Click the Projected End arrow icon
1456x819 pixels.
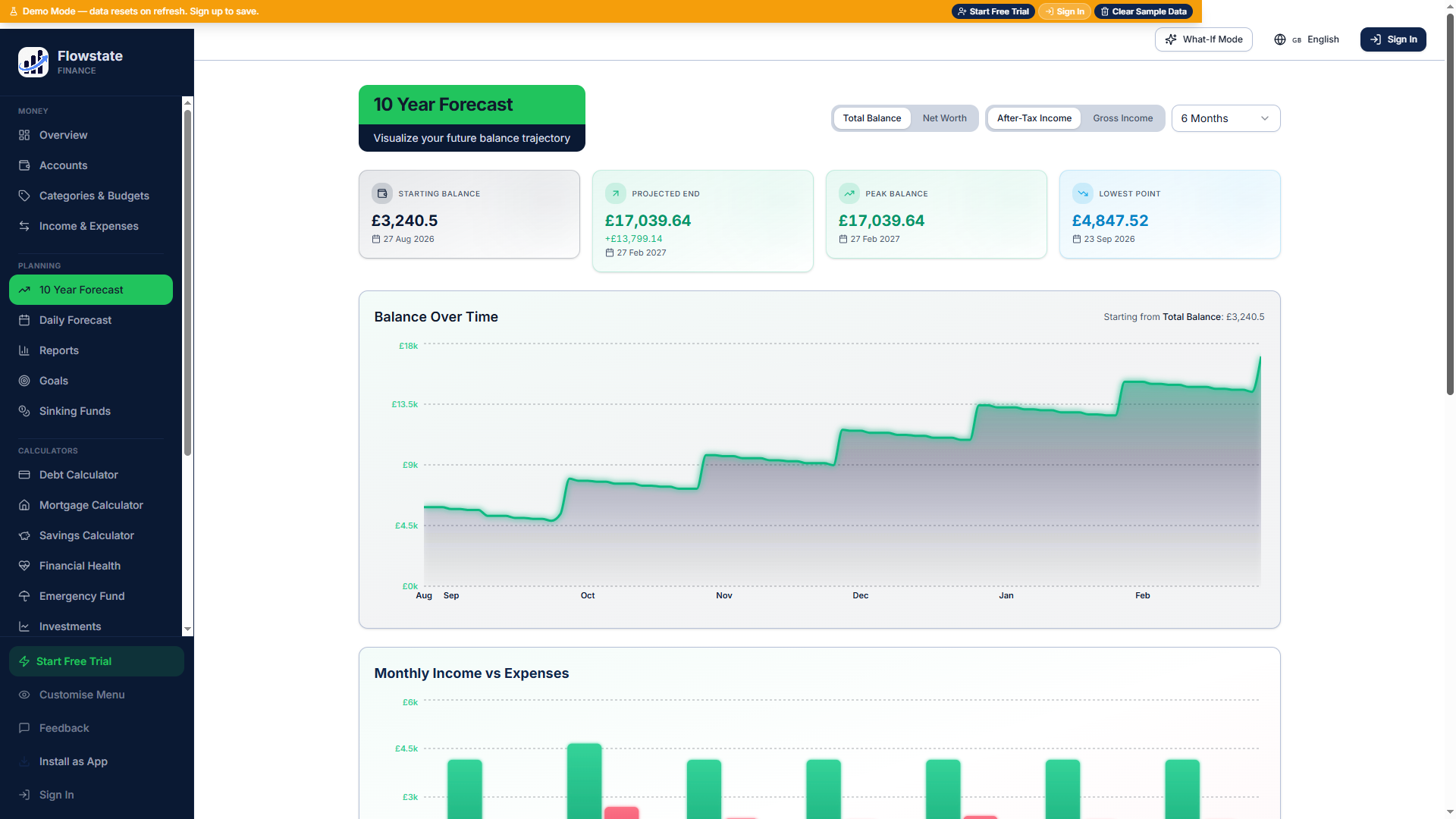(616, 193)
